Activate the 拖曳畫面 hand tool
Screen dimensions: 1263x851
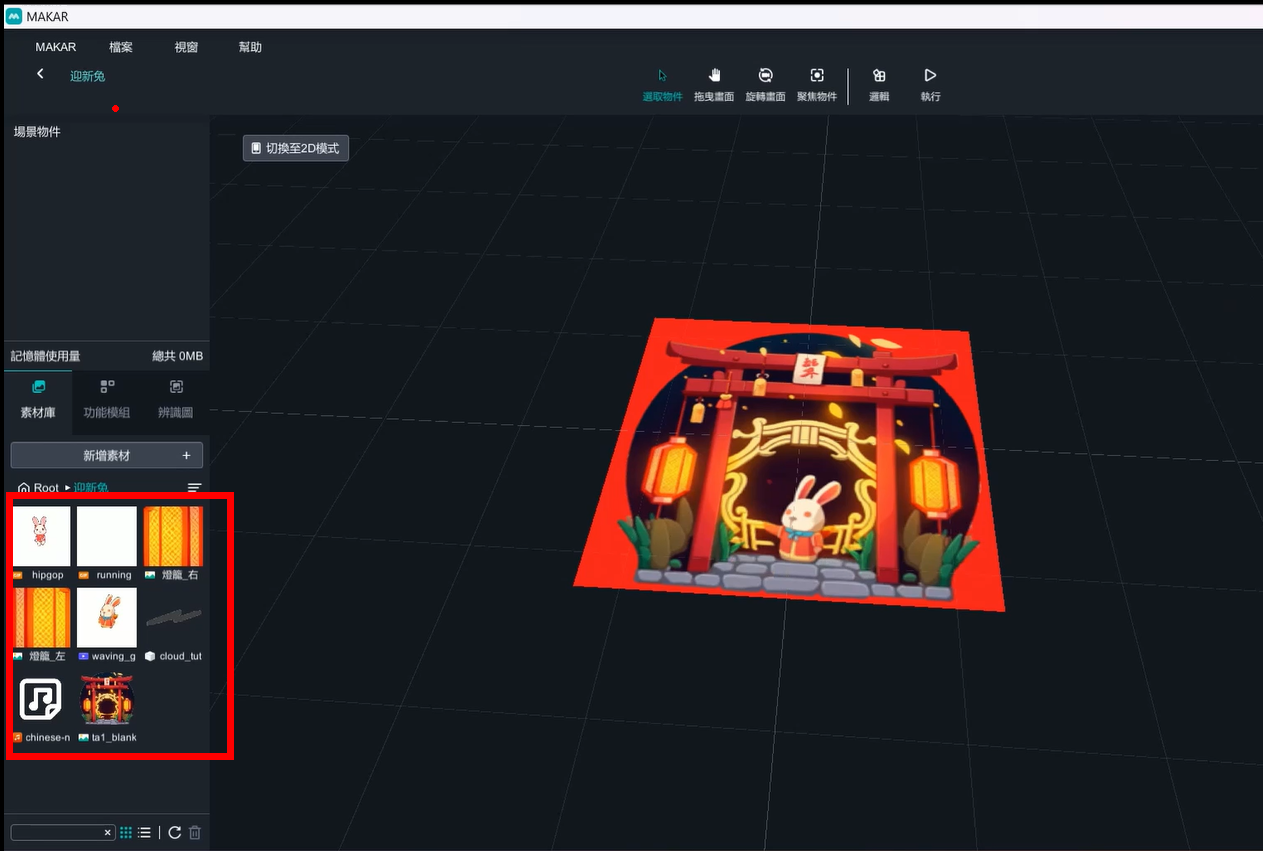click(714, 84)
